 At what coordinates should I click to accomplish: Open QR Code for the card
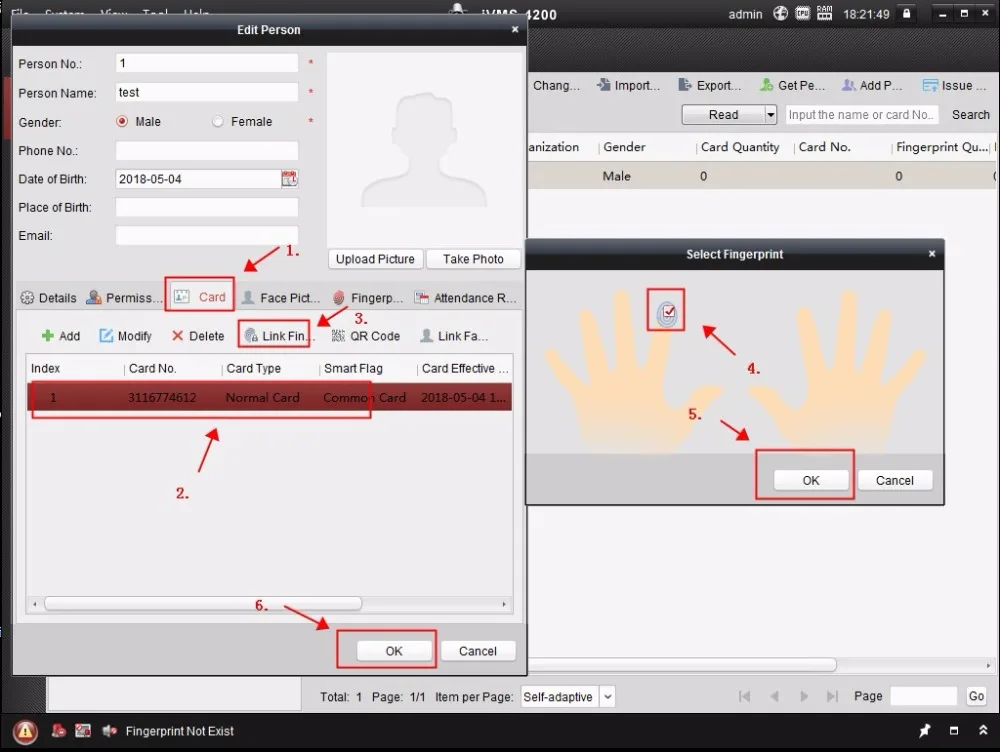[x=366, y=335]
